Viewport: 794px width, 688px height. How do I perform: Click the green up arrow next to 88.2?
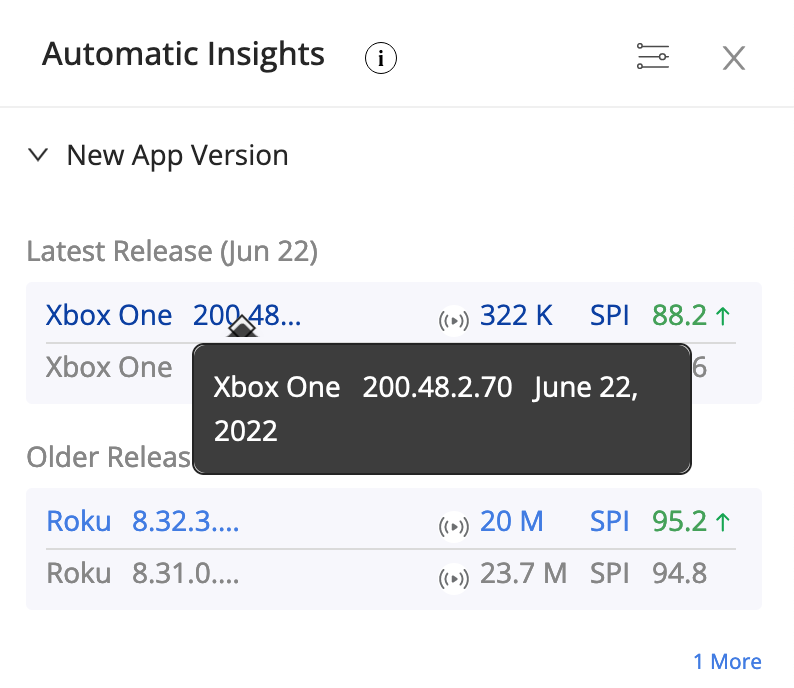tap(724, 316)
